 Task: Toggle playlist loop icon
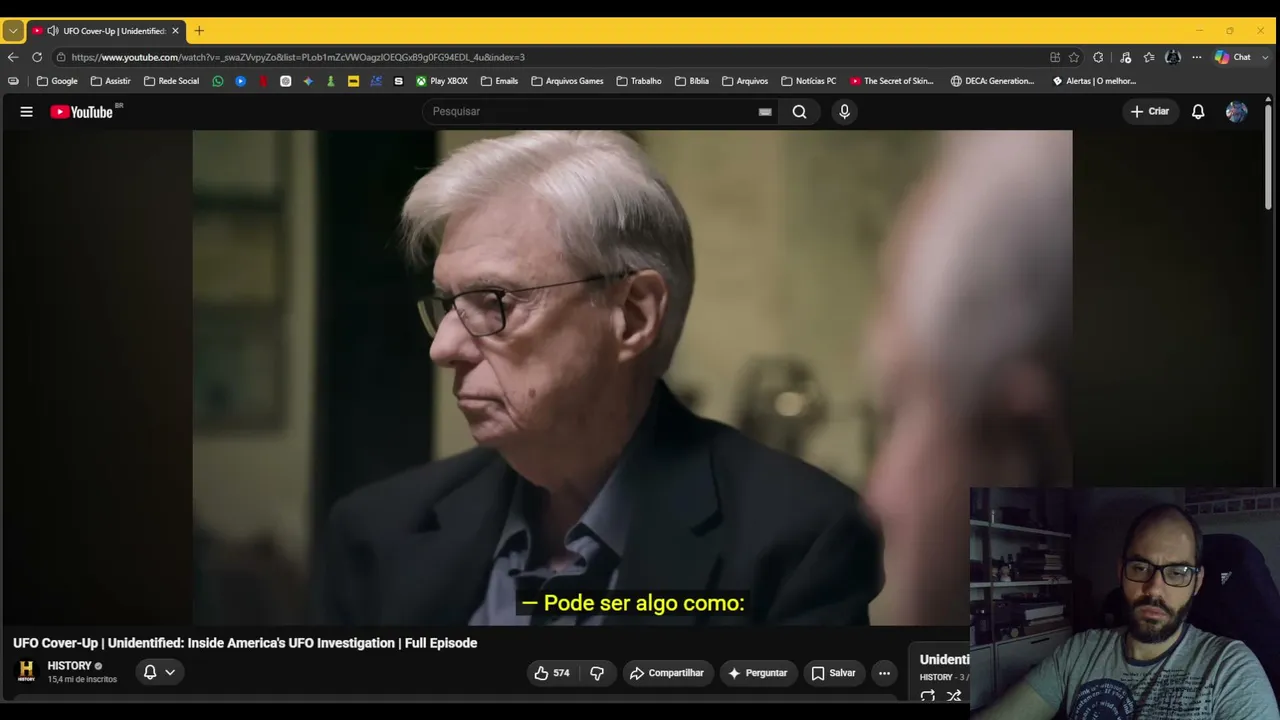pyautogui.click(x=928, y=696)
